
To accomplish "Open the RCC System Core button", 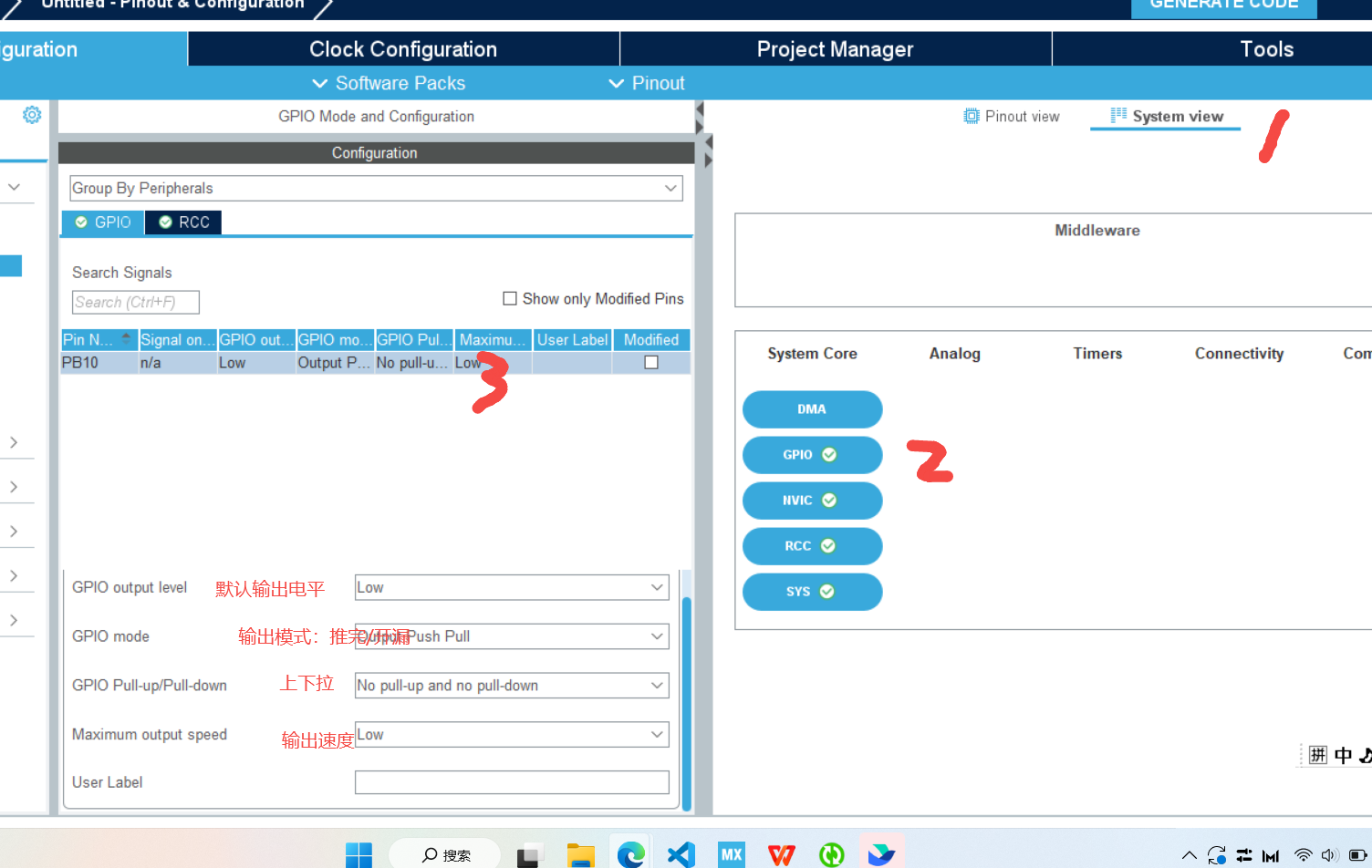I will (812, 546).
